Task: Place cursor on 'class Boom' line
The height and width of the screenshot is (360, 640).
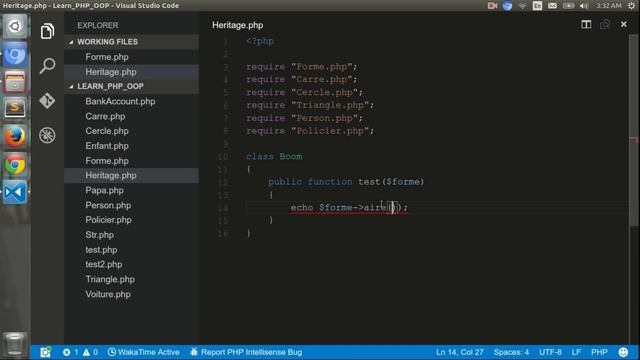Action: 274,156
